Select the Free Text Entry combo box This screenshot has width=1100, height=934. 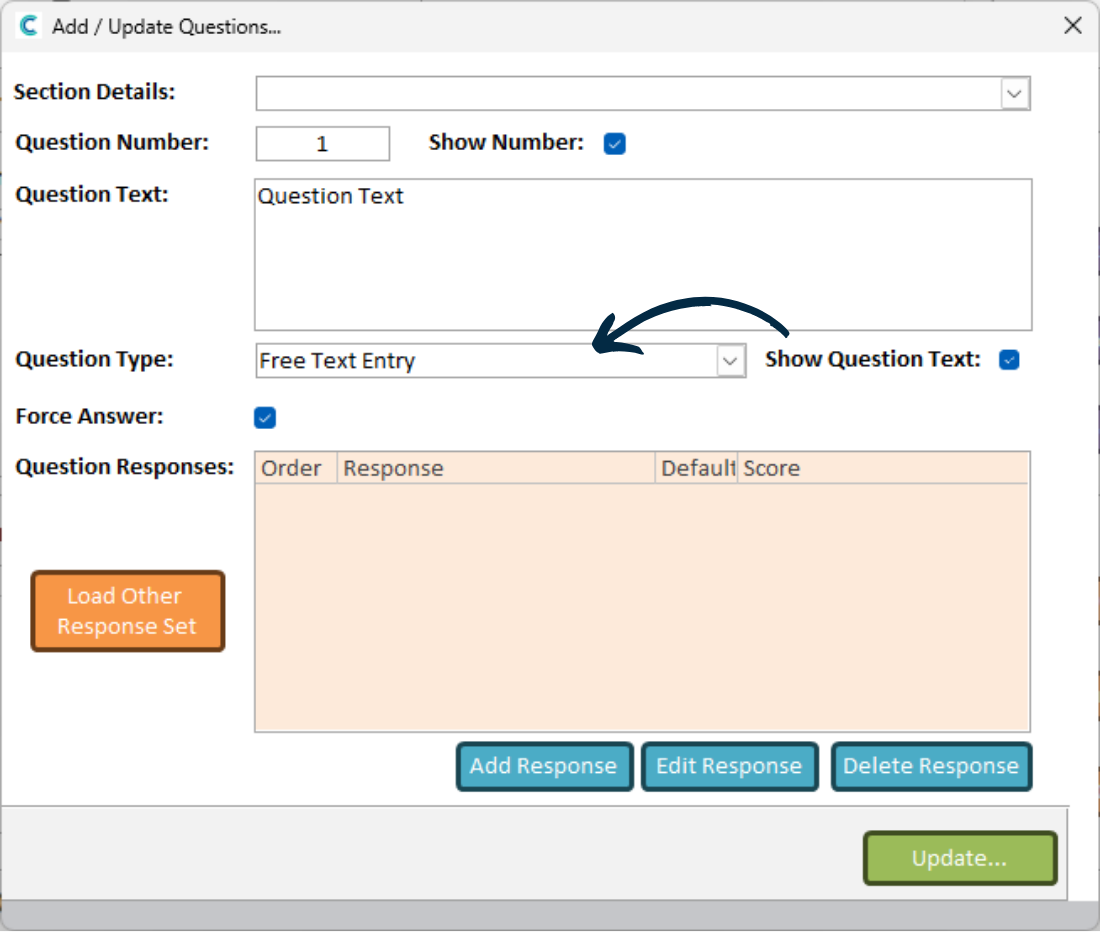tap(501, 361)
